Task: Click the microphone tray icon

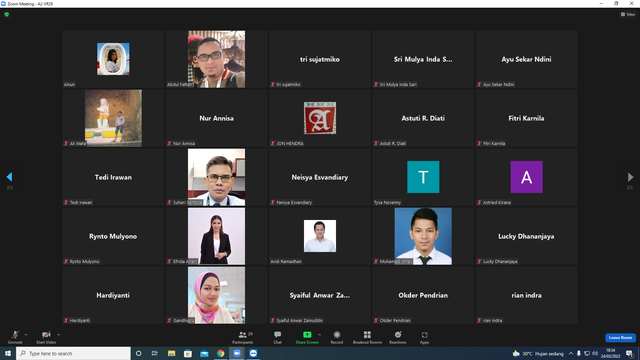Action: coord(578,353)
